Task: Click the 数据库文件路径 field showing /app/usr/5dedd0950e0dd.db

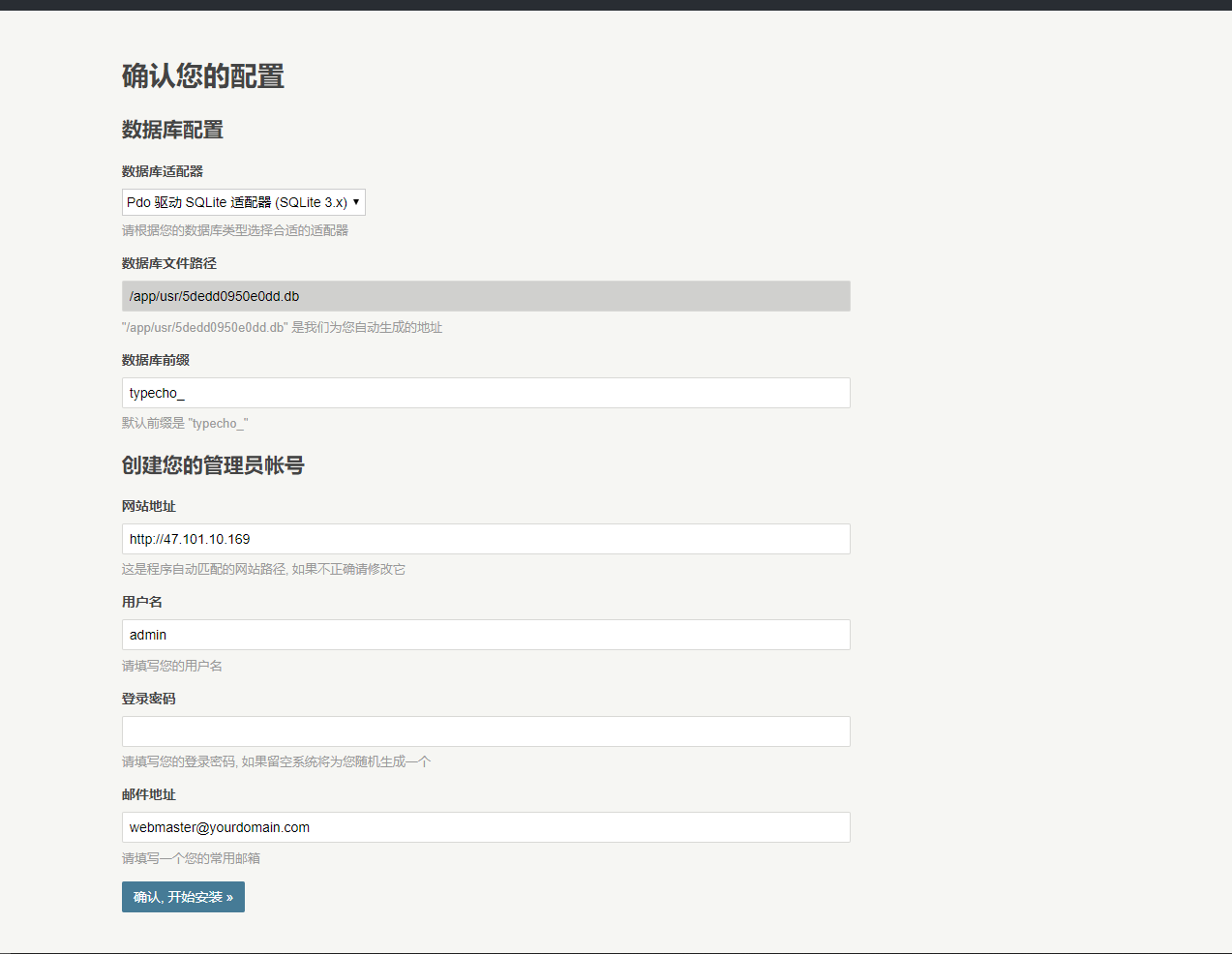Action: 486,296
